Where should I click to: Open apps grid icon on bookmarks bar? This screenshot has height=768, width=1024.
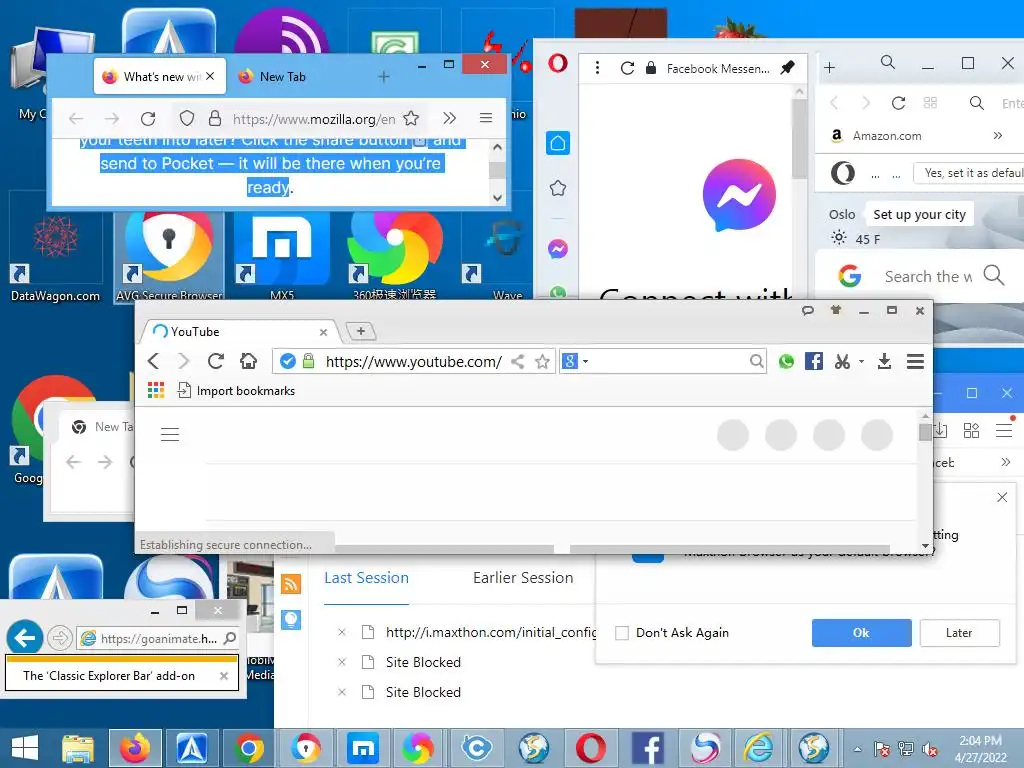(155, 391)
